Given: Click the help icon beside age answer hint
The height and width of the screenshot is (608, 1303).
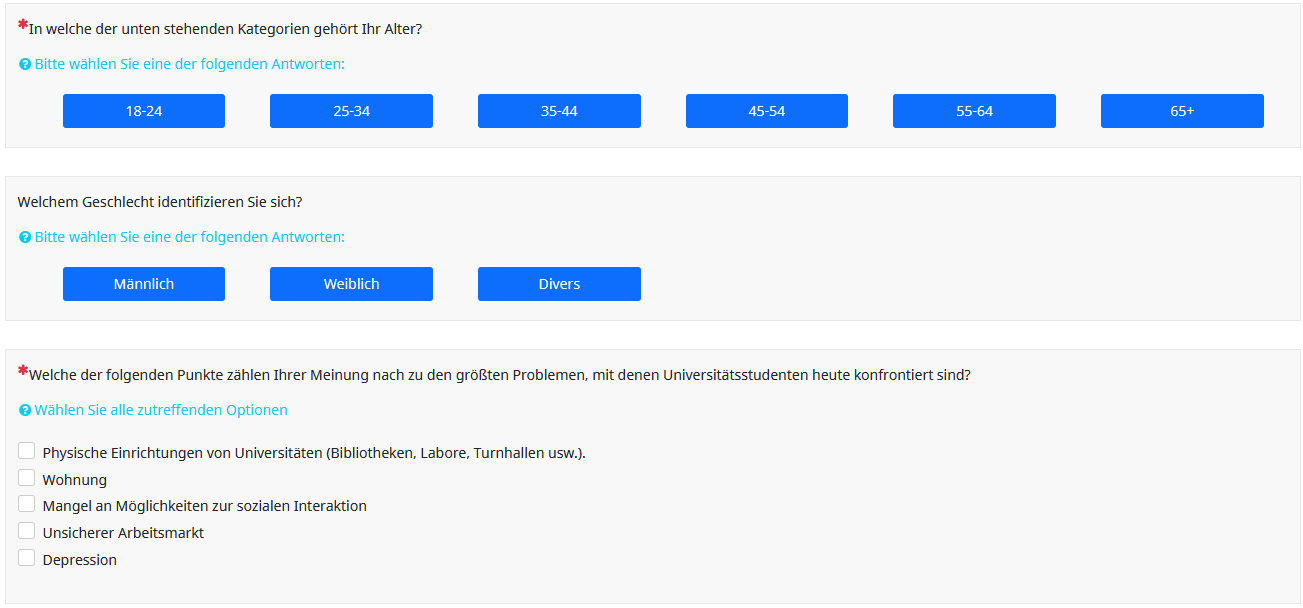Looking at the screenshot, I should click(x=25, y=64).
